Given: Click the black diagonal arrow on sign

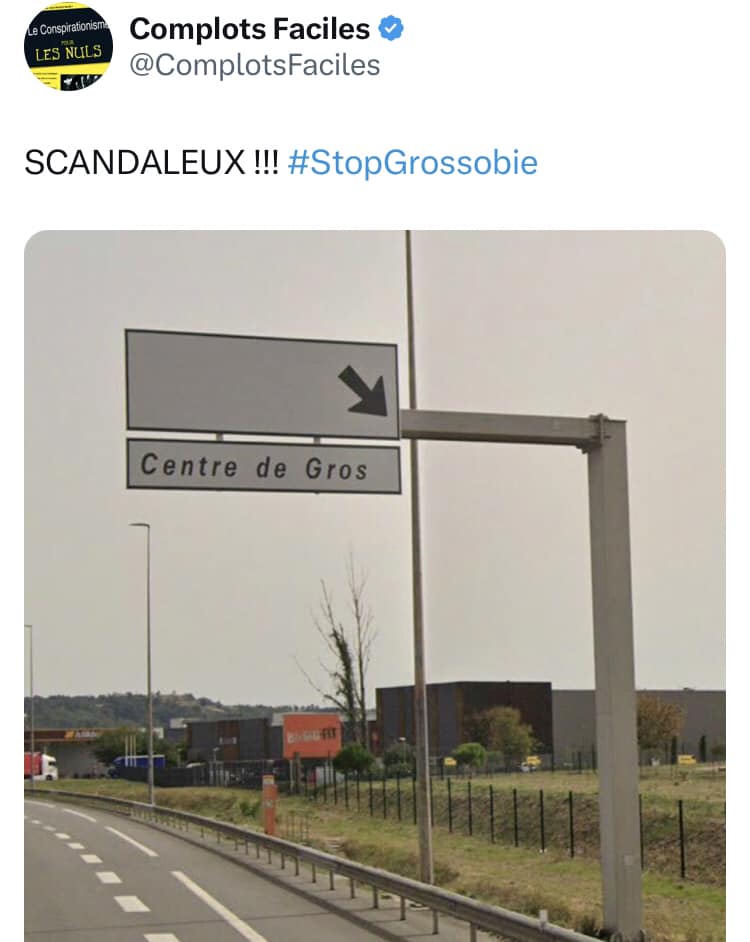Looking at the screenshot, I should click(364, 390).
